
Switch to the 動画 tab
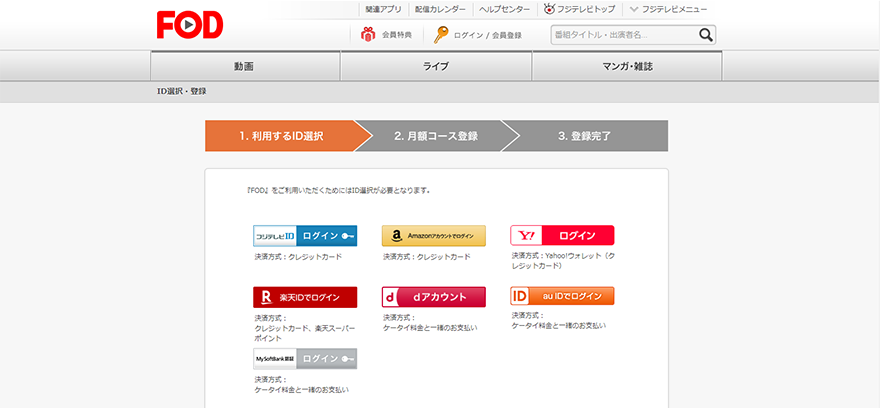pyautogui.click(x=245, y=66)
